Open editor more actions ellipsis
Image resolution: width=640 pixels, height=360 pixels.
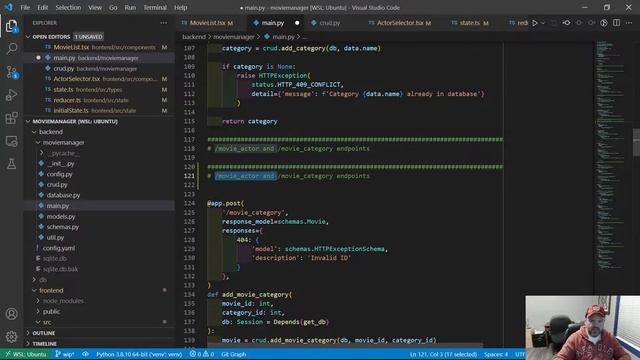(x=629, y=23)
